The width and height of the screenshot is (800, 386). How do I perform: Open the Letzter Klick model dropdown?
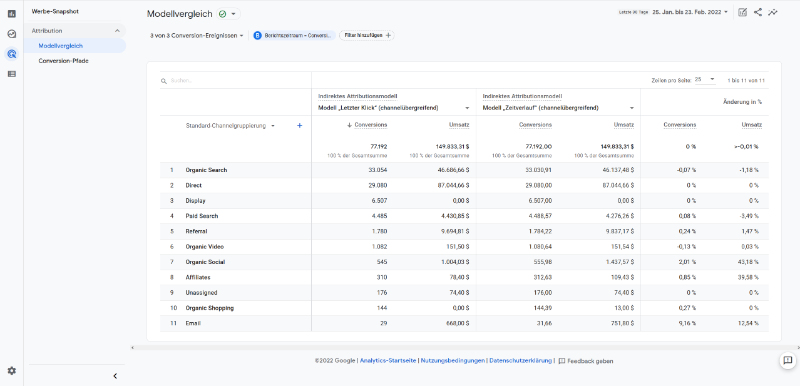click(392, 108)
